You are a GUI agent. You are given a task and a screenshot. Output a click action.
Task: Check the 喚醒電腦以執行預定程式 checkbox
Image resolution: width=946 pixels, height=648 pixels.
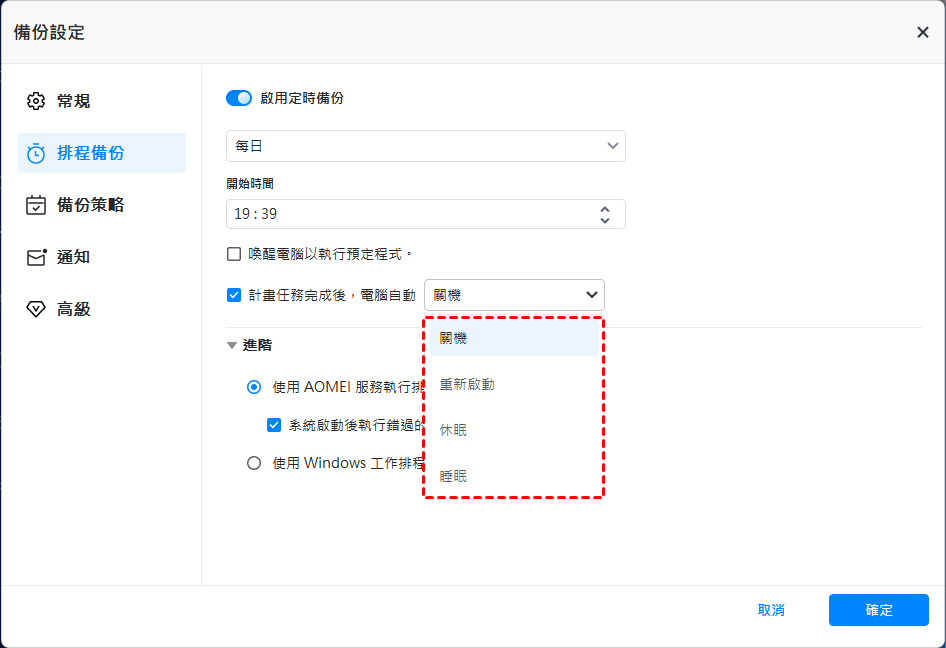(x=234, y=254)
